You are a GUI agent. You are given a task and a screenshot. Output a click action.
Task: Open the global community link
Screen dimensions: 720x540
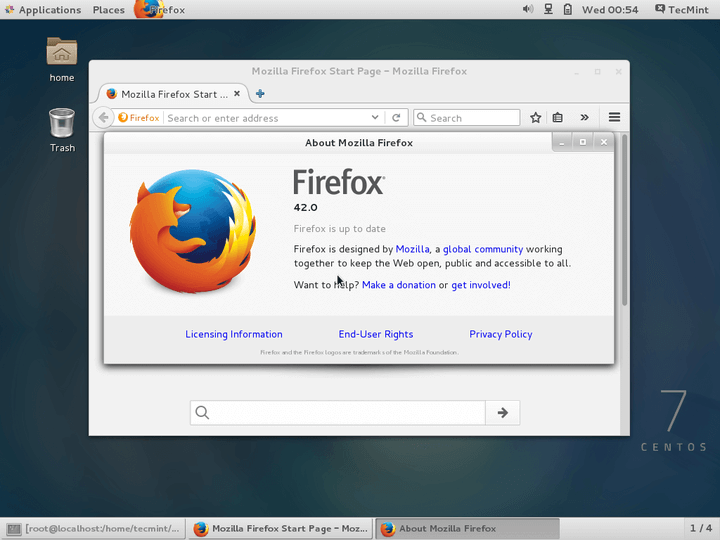483,249
